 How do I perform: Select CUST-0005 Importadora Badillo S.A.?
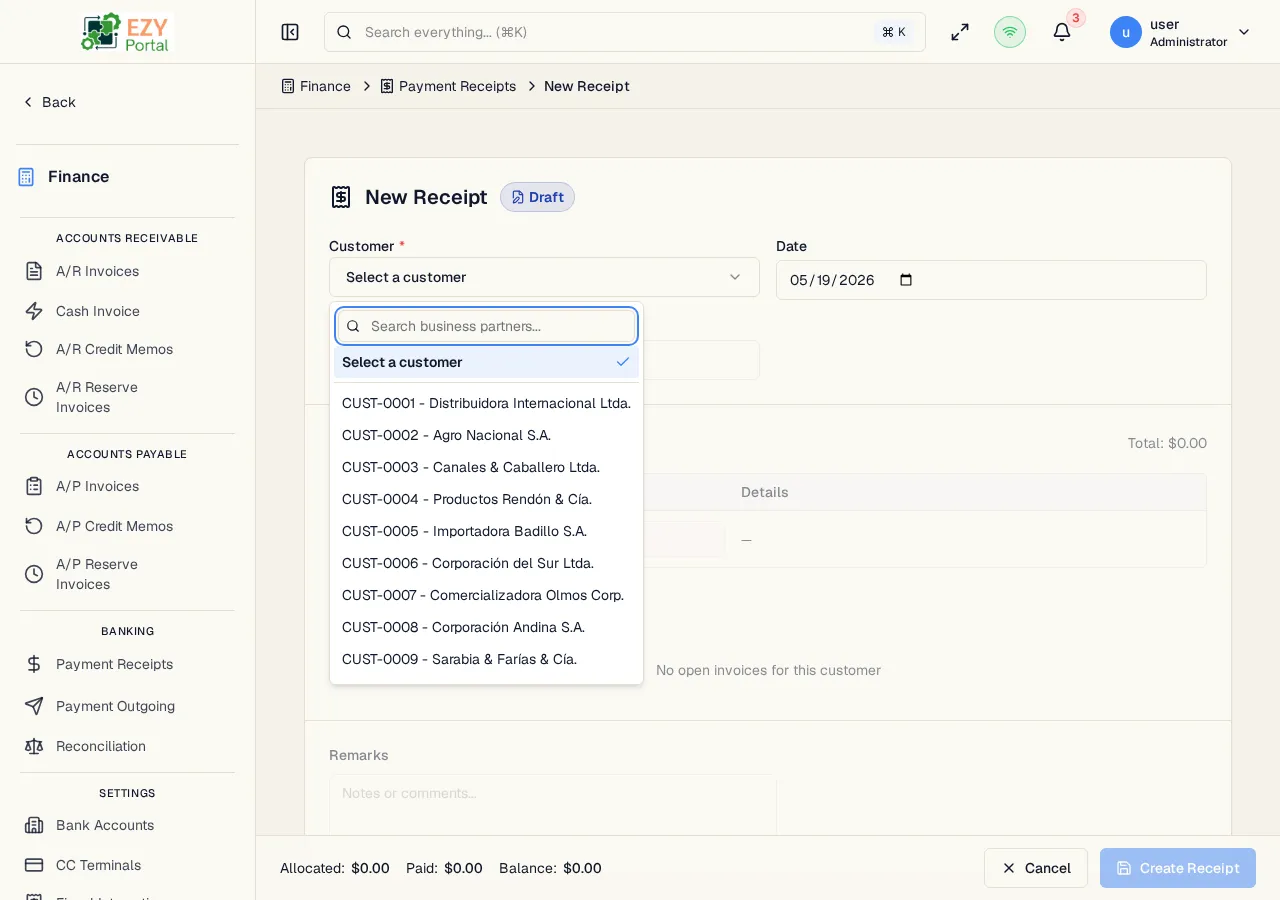[x=486, y=531]
